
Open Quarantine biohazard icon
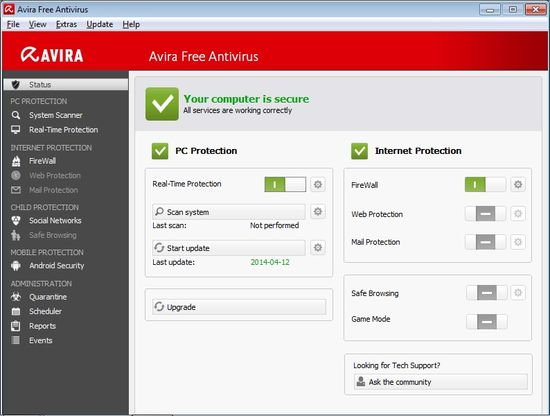(x=15, y=297)
